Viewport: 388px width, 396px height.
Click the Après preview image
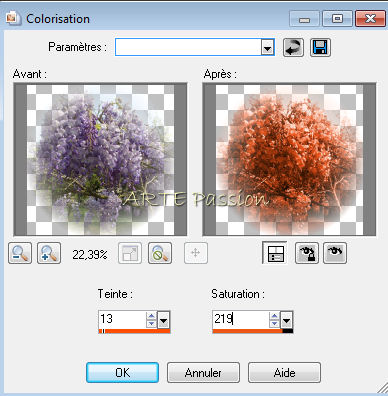point(289,159)
